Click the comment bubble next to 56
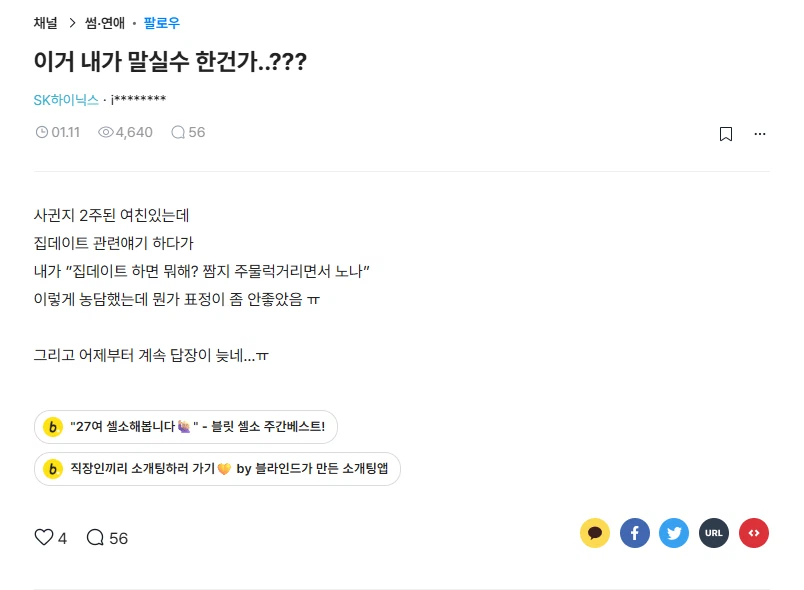The image size is (804, 590). click(178, 132)
